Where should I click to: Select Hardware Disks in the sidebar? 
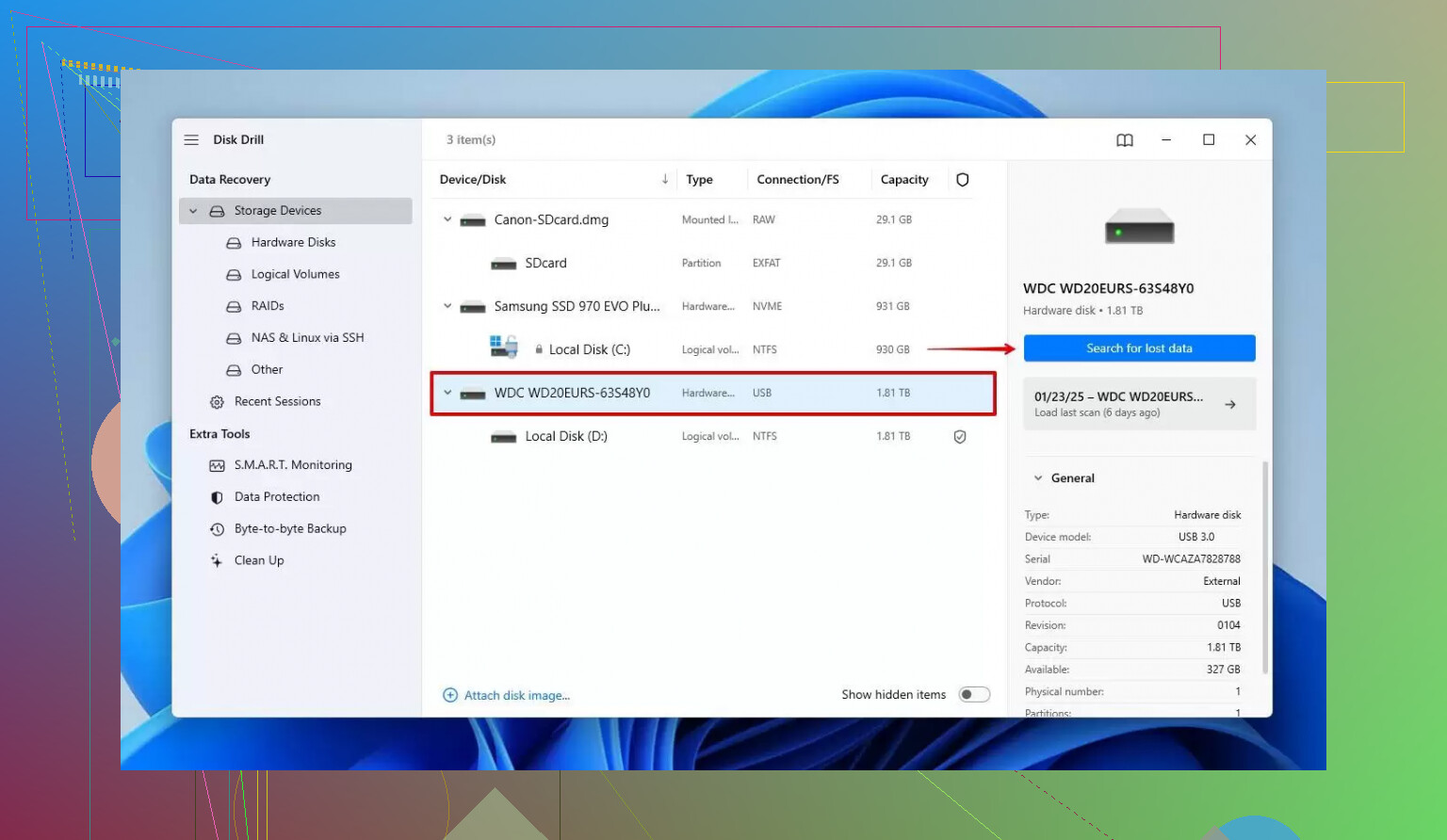point(292,242)
